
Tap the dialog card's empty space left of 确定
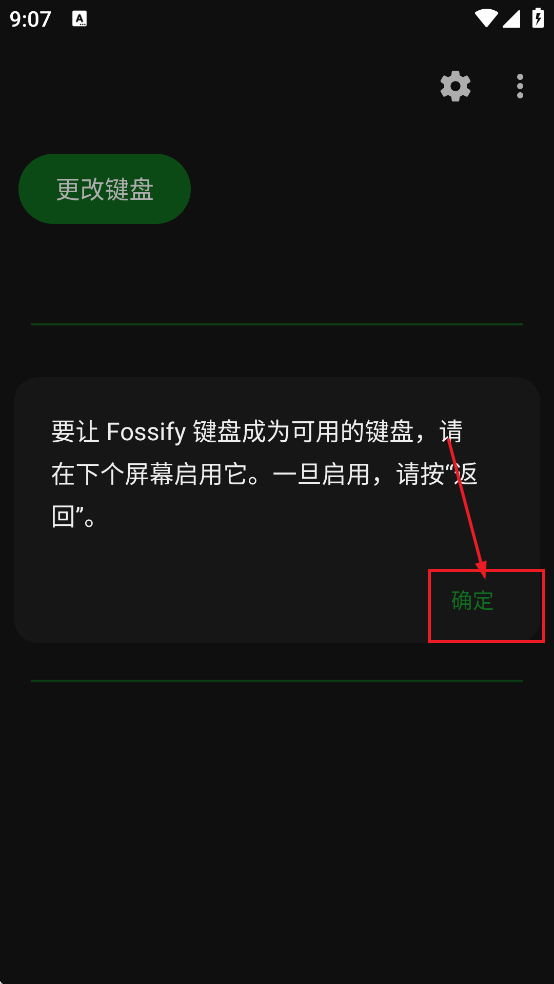point(220,601)
